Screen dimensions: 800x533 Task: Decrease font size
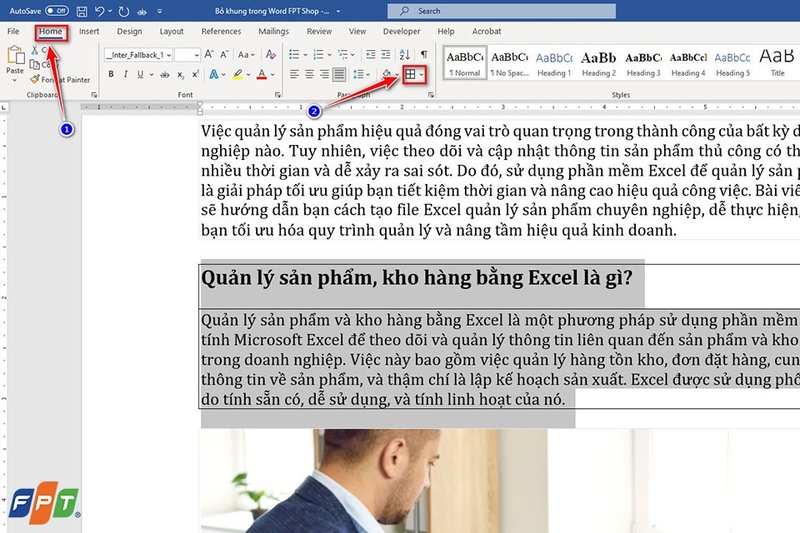click(224, 55)
